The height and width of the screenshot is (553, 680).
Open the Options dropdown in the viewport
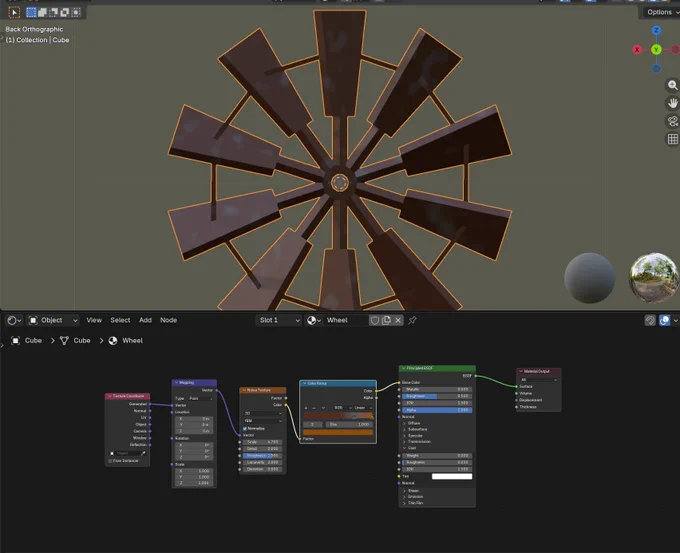(661, 12)
